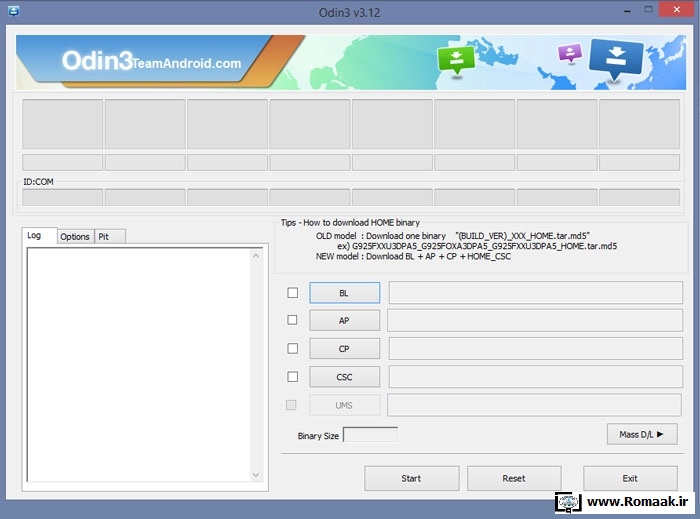Click the CP file path field

[535, 349]
